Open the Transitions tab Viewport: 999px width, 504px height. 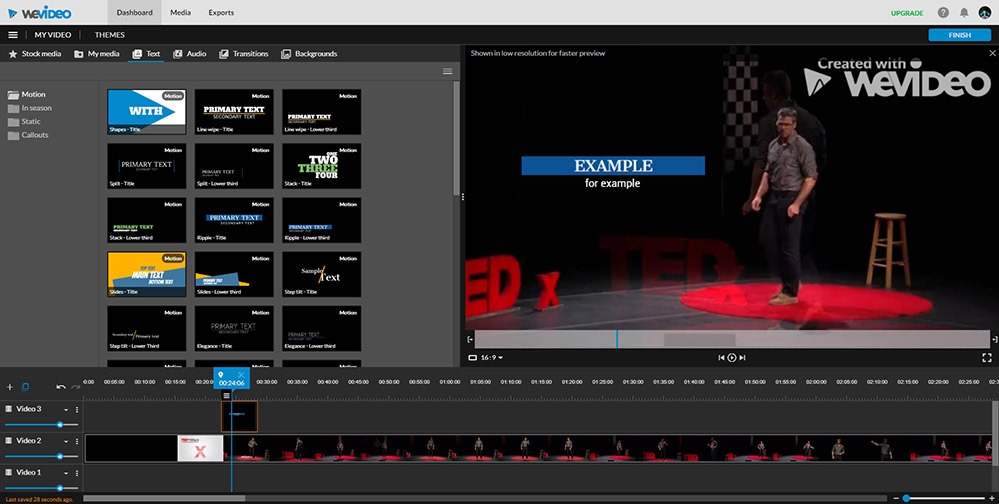243,54
